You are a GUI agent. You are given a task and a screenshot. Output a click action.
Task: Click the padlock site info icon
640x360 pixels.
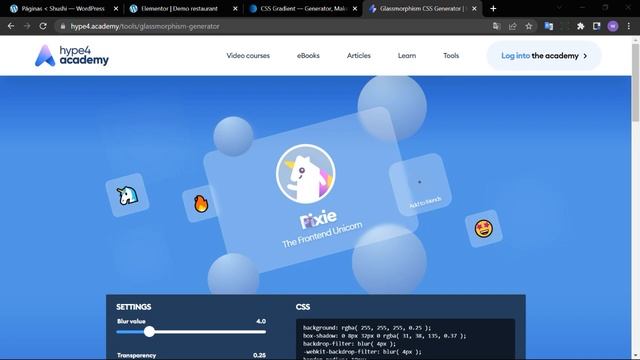pos(62,26)
